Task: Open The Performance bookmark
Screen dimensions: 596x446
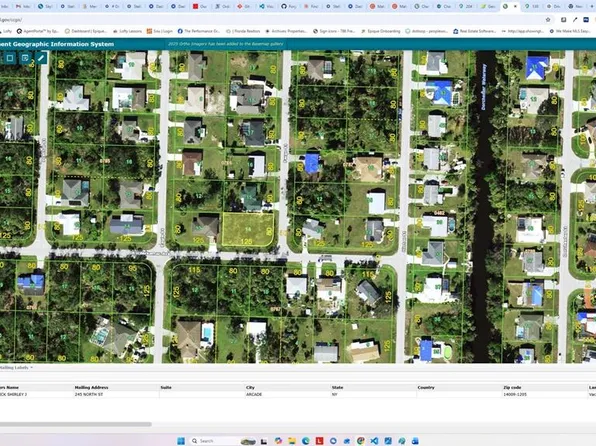Action: 198,31
